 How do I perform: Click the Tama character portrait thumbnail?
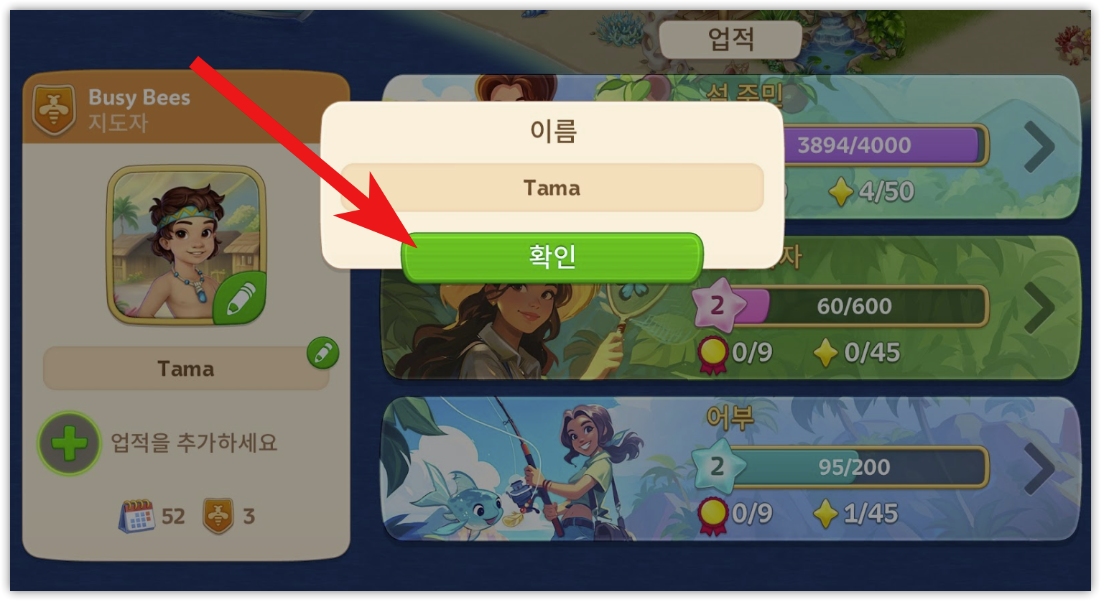point(186,245)
